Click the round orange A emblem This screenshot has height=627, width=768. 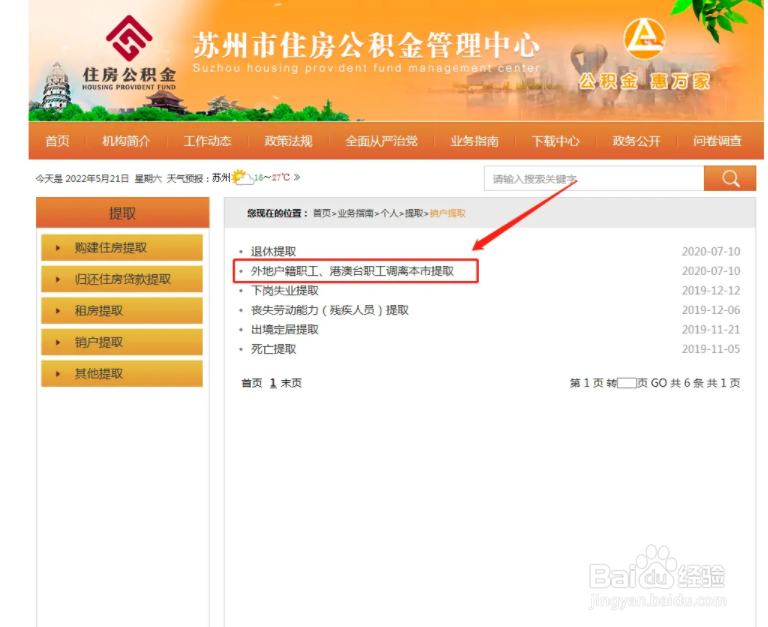click(x=645, y=38)
